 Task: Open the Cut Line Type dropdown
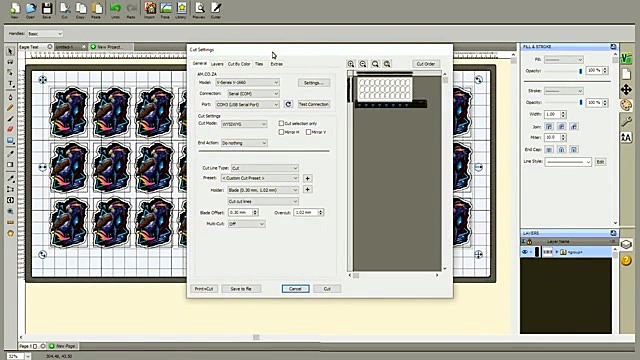264,168
